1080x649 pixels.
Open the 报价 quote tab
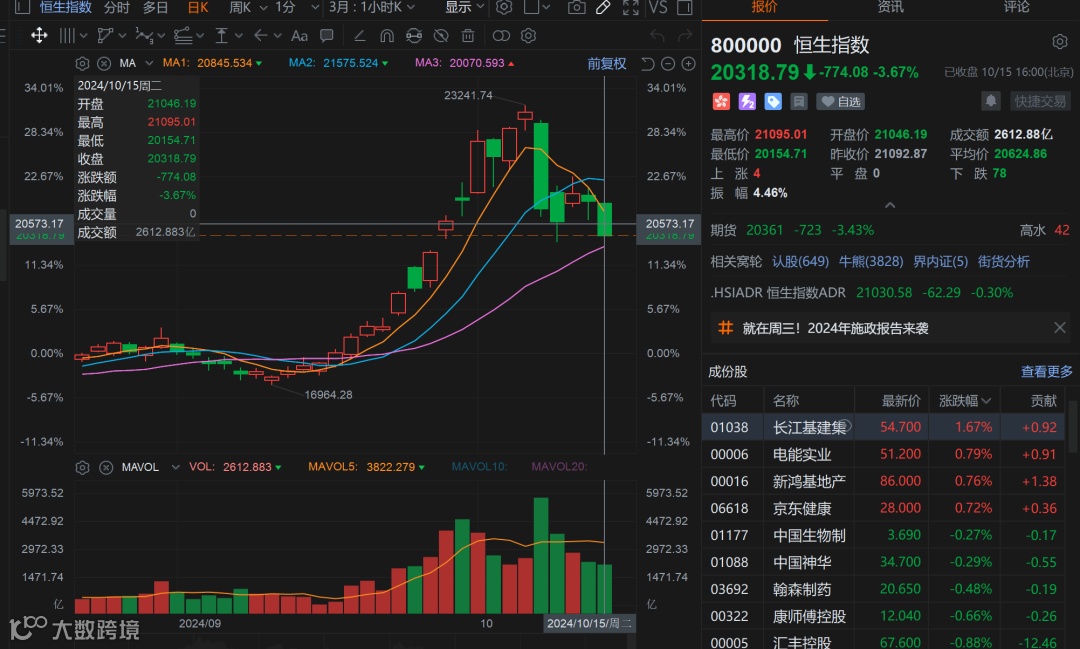tap(764, 7)
